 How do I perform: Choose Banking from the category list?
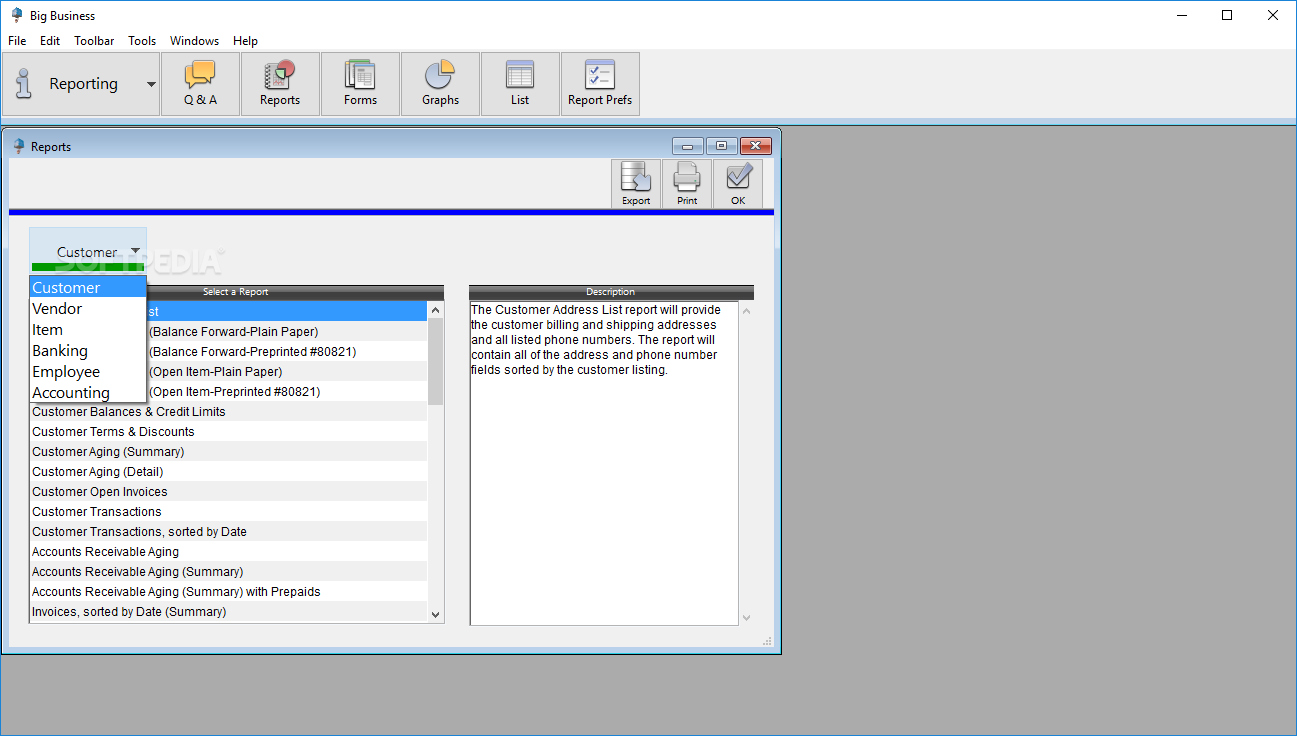click(88, 351)
